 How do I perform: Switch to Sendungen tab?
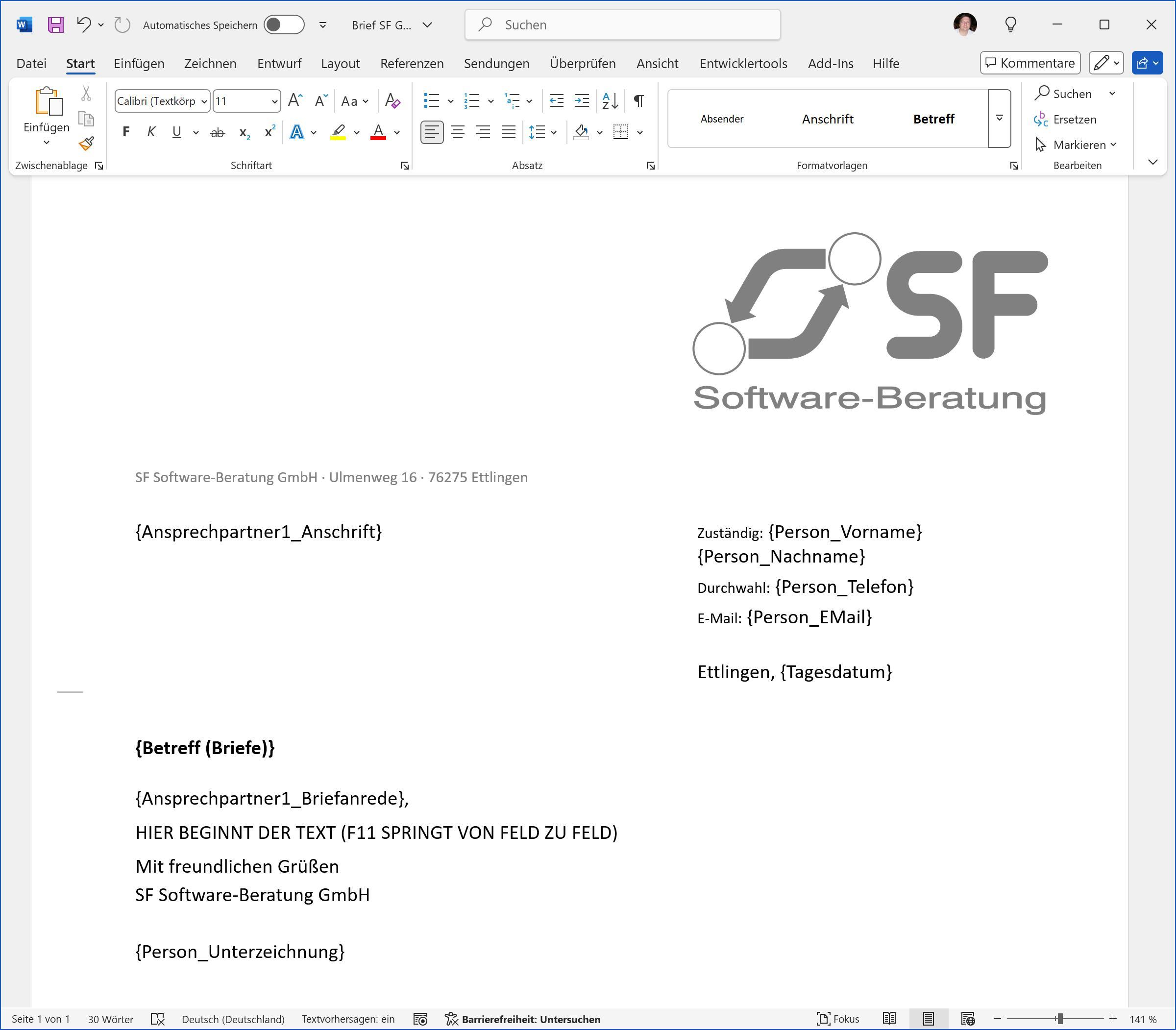coord(496,63)
